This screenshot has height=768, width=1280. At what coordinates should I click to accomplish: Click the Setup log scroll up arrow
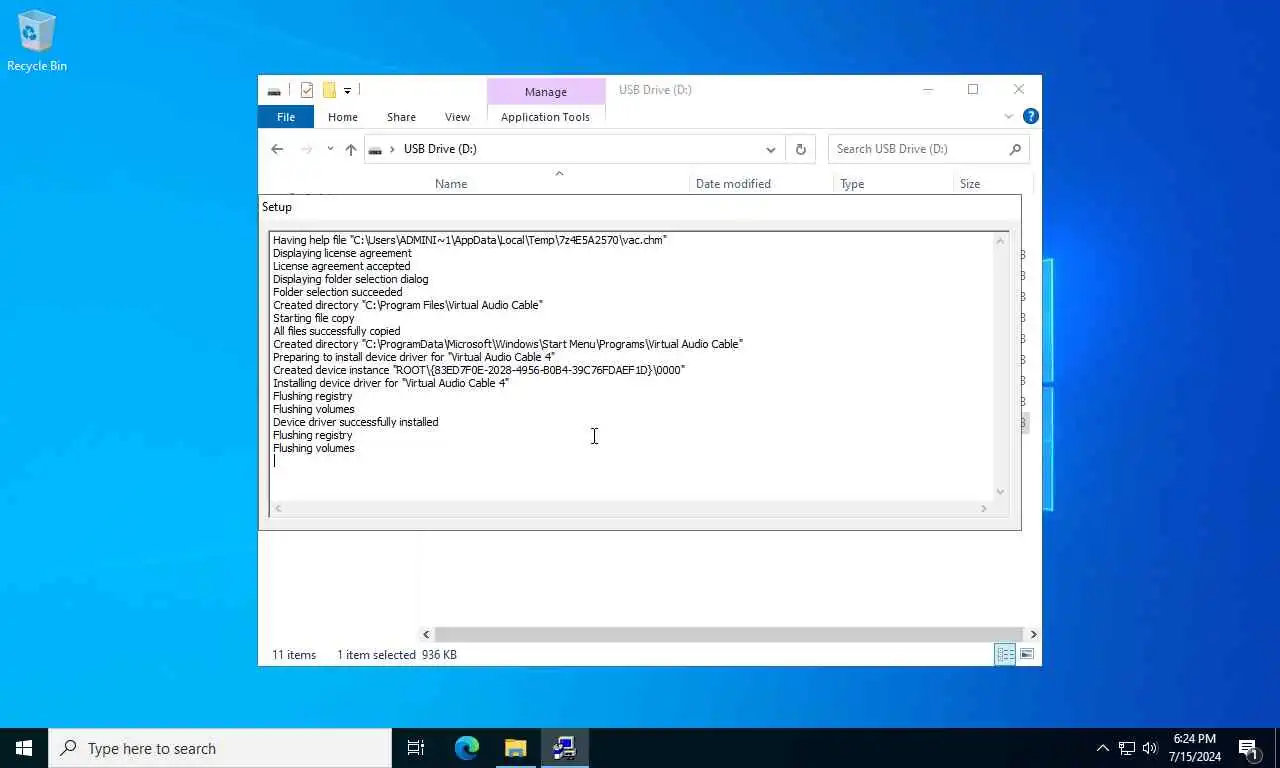(x=1000, y=241)
